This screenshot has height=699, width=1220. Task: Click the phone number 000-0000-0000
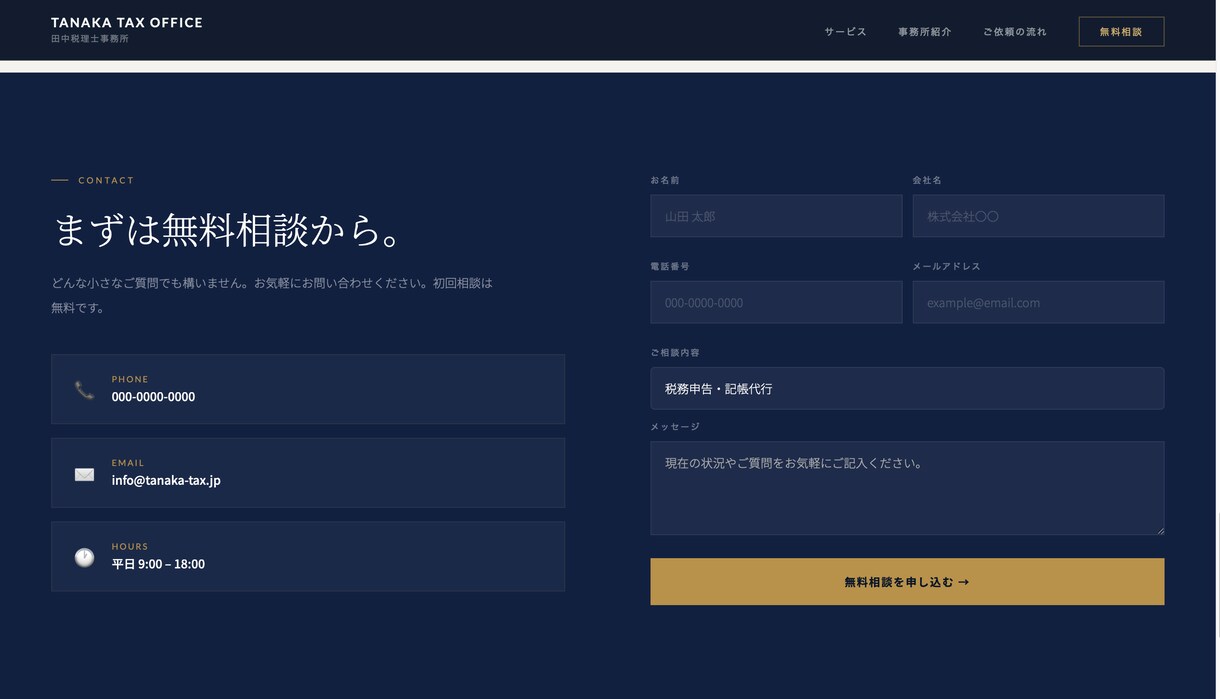pyautogui.click(x=153, y=397)
